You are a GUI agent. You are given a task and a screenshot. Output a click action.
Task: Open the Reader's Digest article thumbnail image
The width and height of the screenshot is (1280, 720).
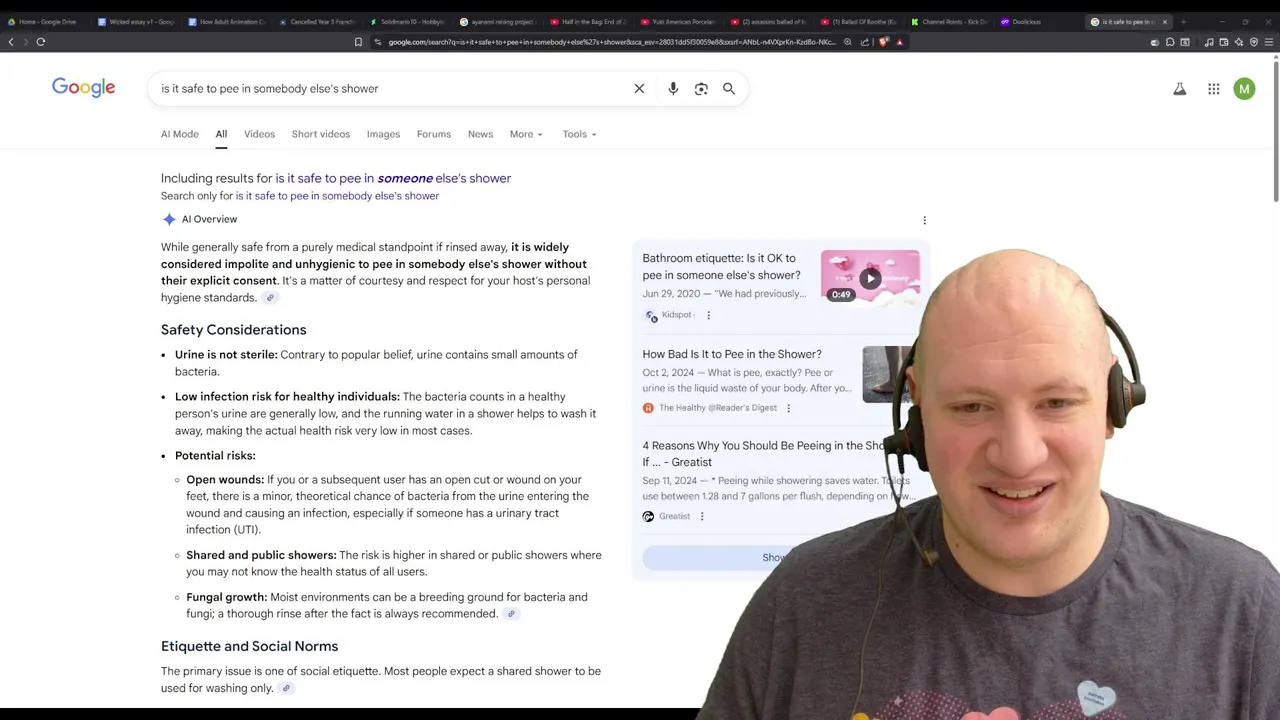[888, 374]
